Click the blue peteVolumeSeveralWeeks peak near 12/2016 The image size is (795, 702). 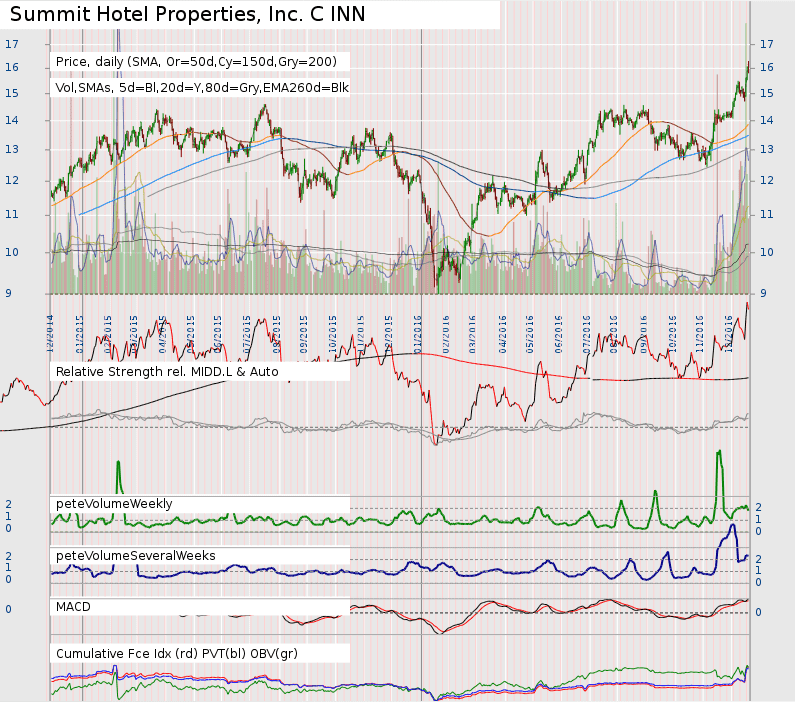[732, 527]
